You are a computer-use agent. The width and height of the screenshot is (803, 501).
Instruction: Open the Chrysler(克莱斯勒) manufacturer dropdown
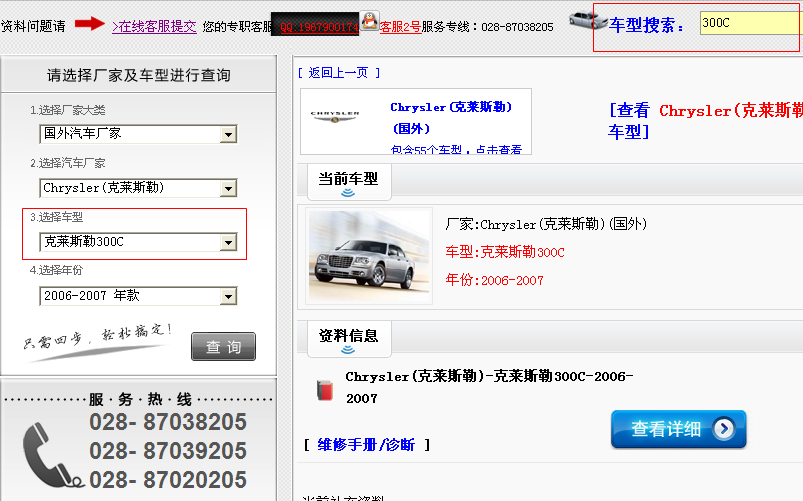click(x=138, y=188)
